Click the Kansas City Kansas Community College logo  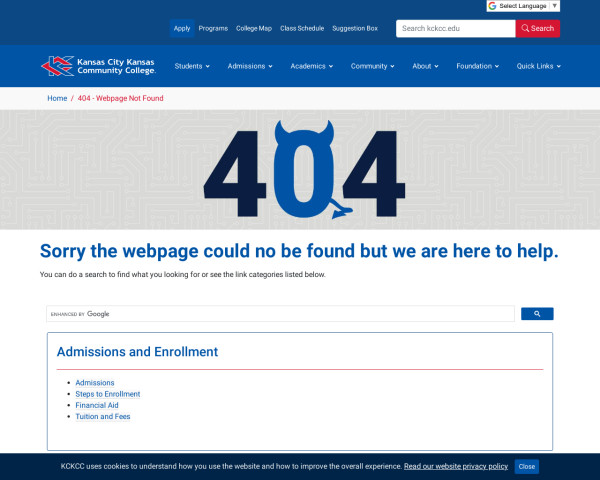click(x=98, y=66)
